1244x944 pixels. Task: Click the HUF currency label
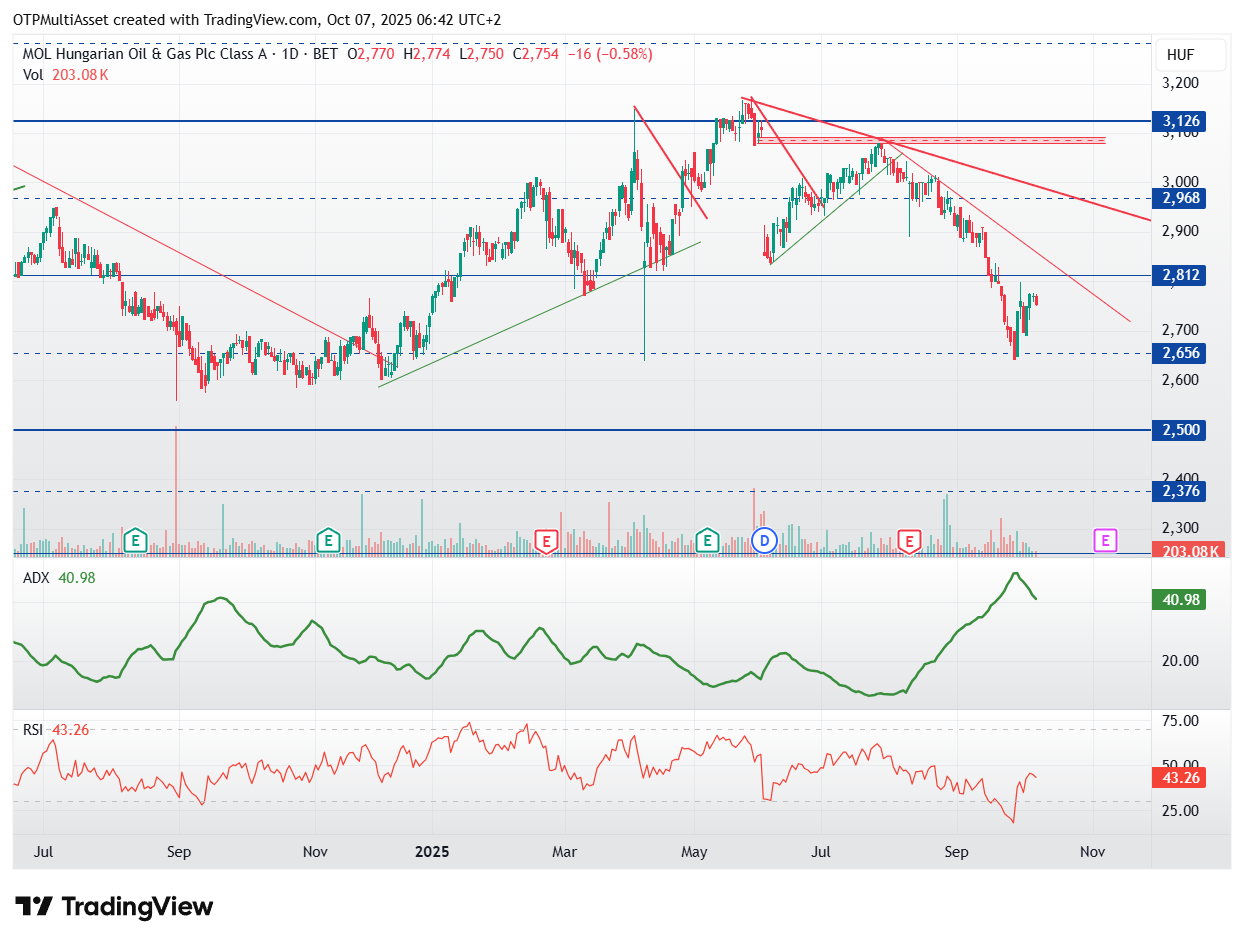[1180, 56]
